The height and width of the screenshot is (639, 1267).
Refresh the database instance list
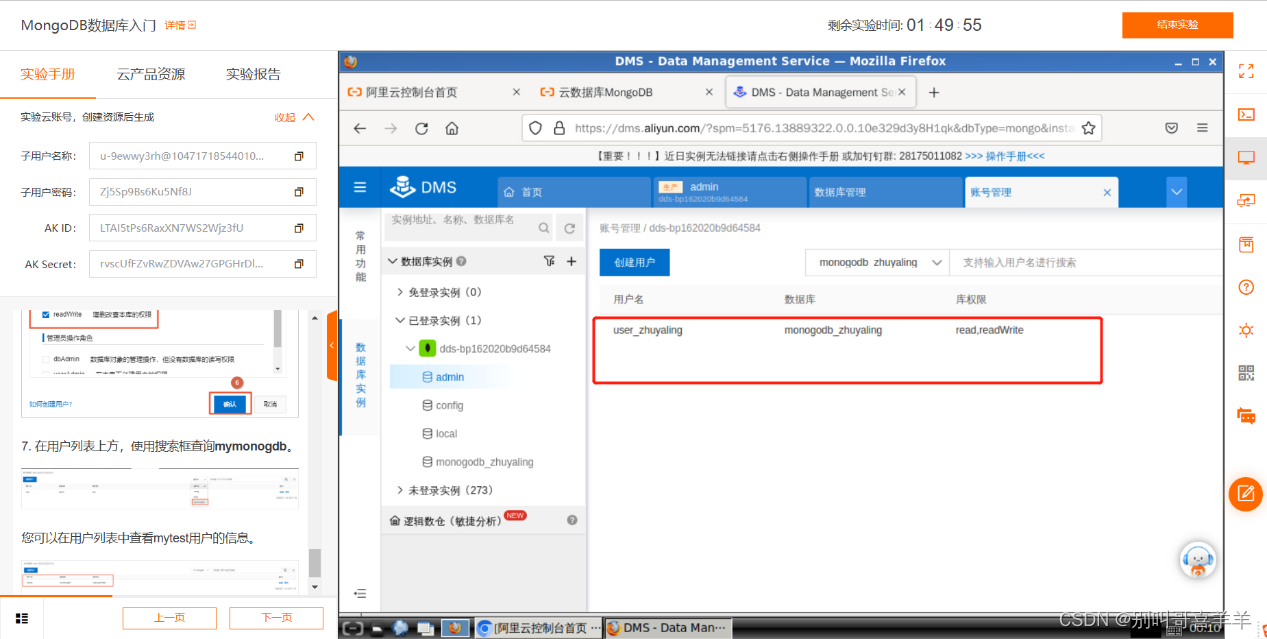tap(569, 228)
